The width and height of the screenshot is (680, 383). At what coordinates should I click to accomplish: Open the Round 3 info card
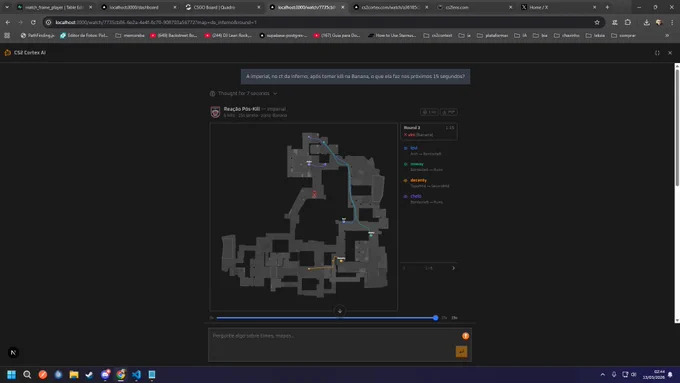tap(428, 131)
